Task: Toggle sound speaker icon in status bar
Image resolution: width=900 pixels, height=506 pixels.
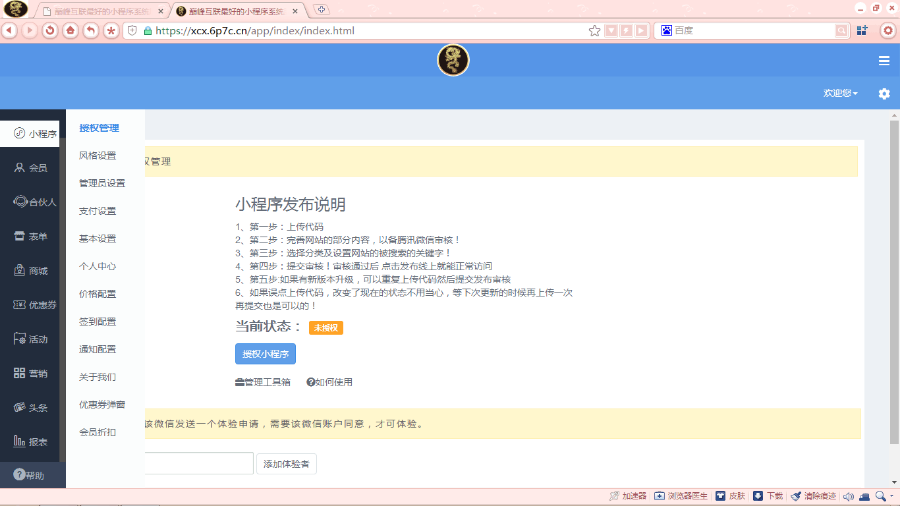Action: 848,496
